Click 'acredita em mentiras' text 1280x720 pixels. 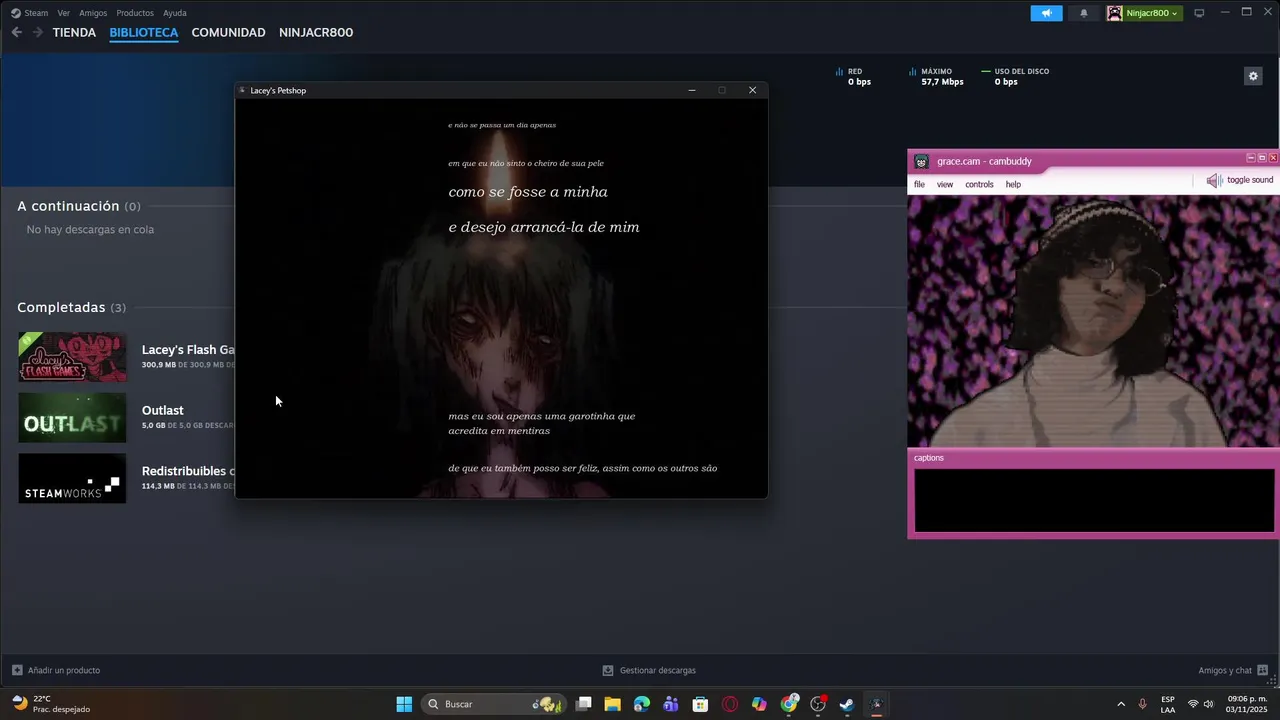coord(499,431)
